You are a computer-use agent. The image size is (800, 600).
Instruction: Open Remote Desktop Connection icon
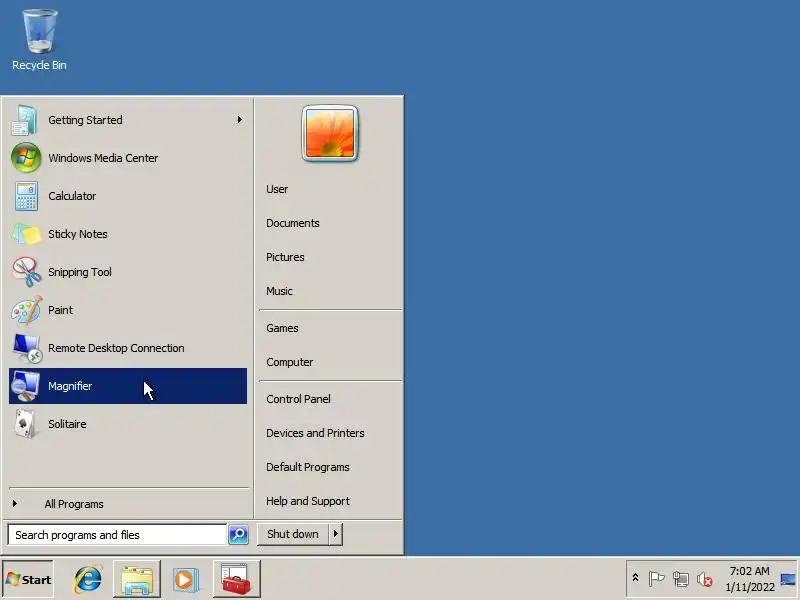tap(27, 348)
